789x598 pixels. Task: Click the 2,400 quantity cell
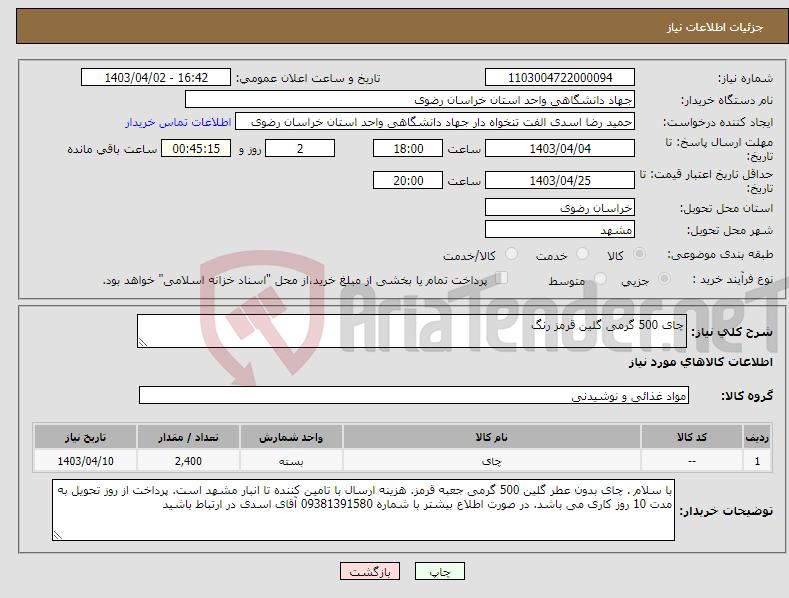188,461
